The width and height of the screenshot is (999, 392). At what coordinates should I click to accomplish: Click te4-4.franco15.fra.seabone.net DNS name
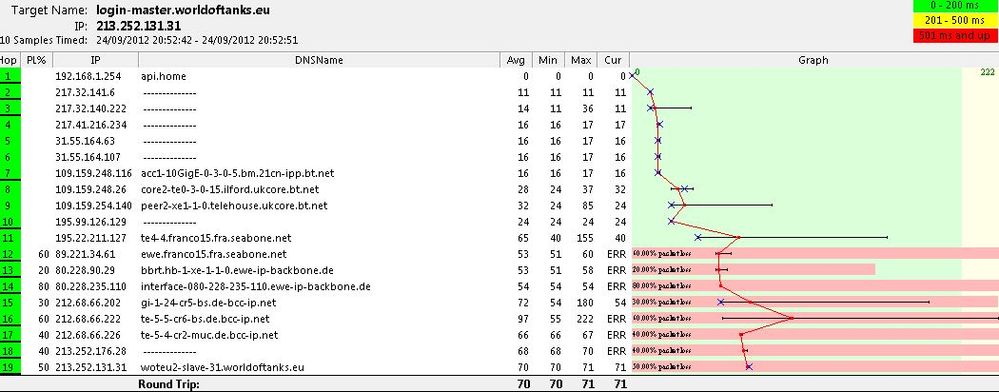pyautogui.click(x=216, y=238)
